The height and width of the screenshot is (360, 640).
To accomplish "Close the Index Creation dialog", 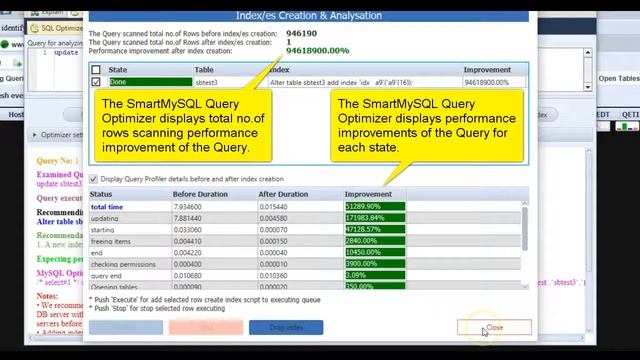I will pos(494,327).
